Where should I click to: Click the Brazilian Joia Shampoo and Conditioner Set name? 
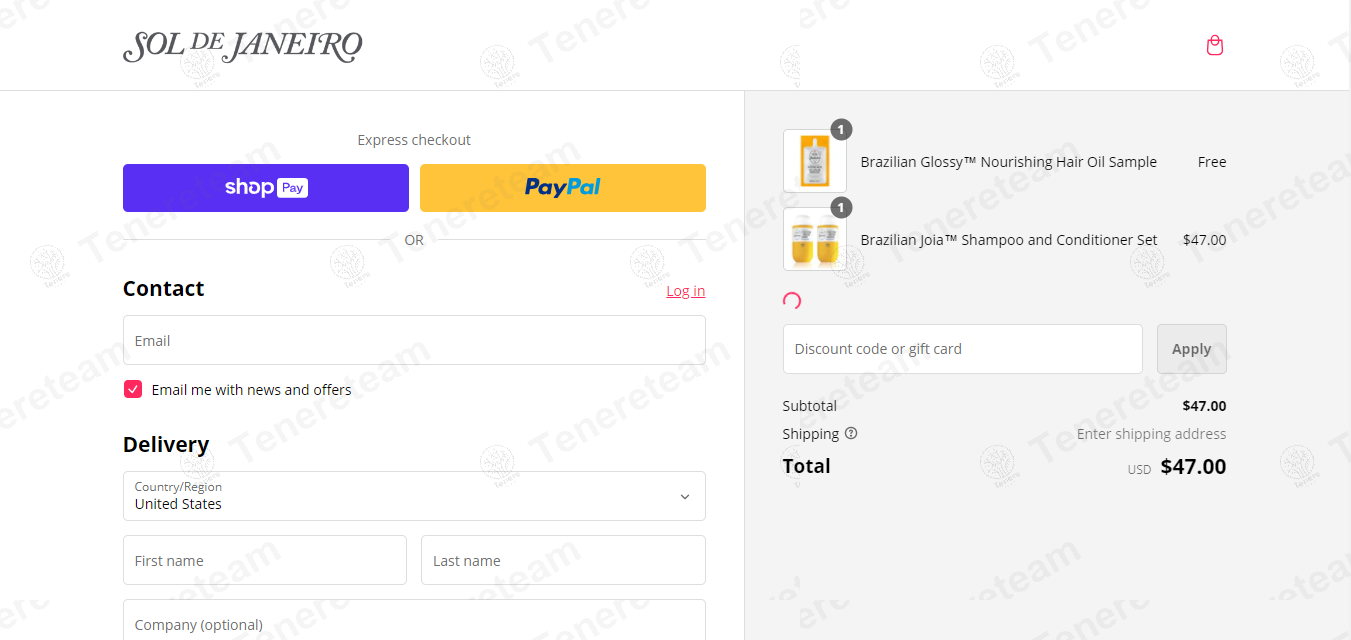tap(1008, 240)
